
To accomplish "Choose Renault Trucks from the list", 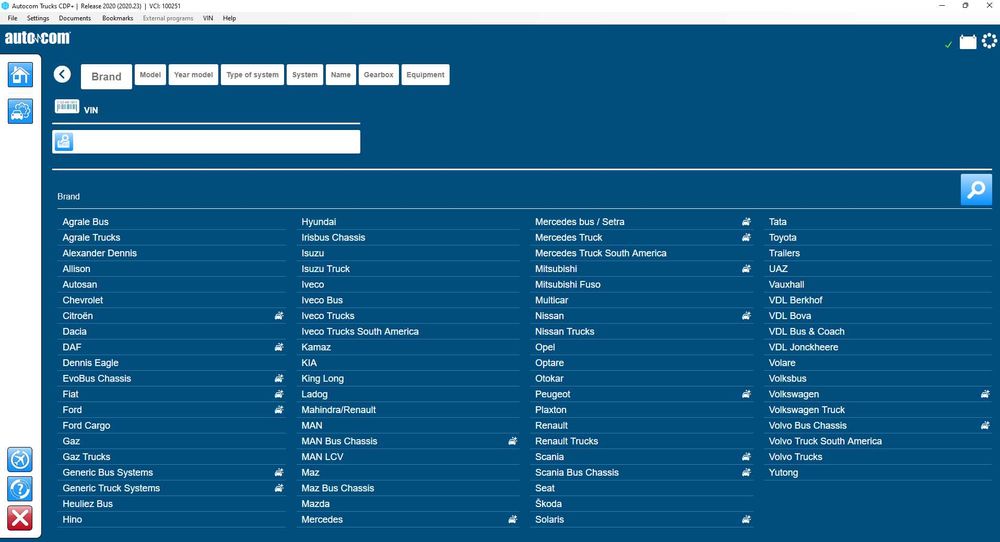I will 566,441.
